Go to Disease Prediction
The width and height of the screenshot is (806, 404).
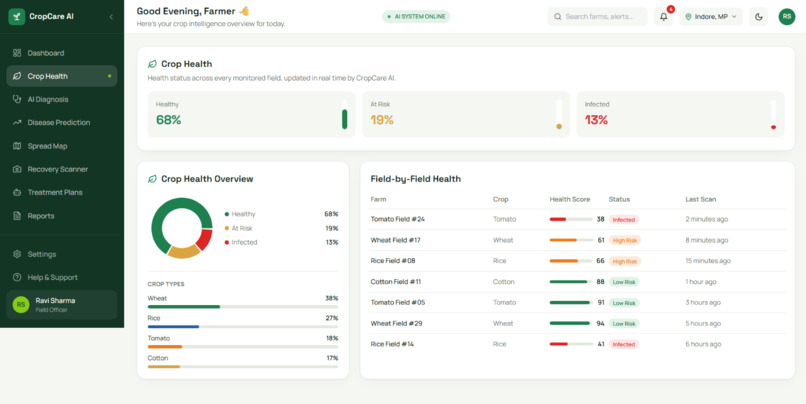tap(62, 122)
